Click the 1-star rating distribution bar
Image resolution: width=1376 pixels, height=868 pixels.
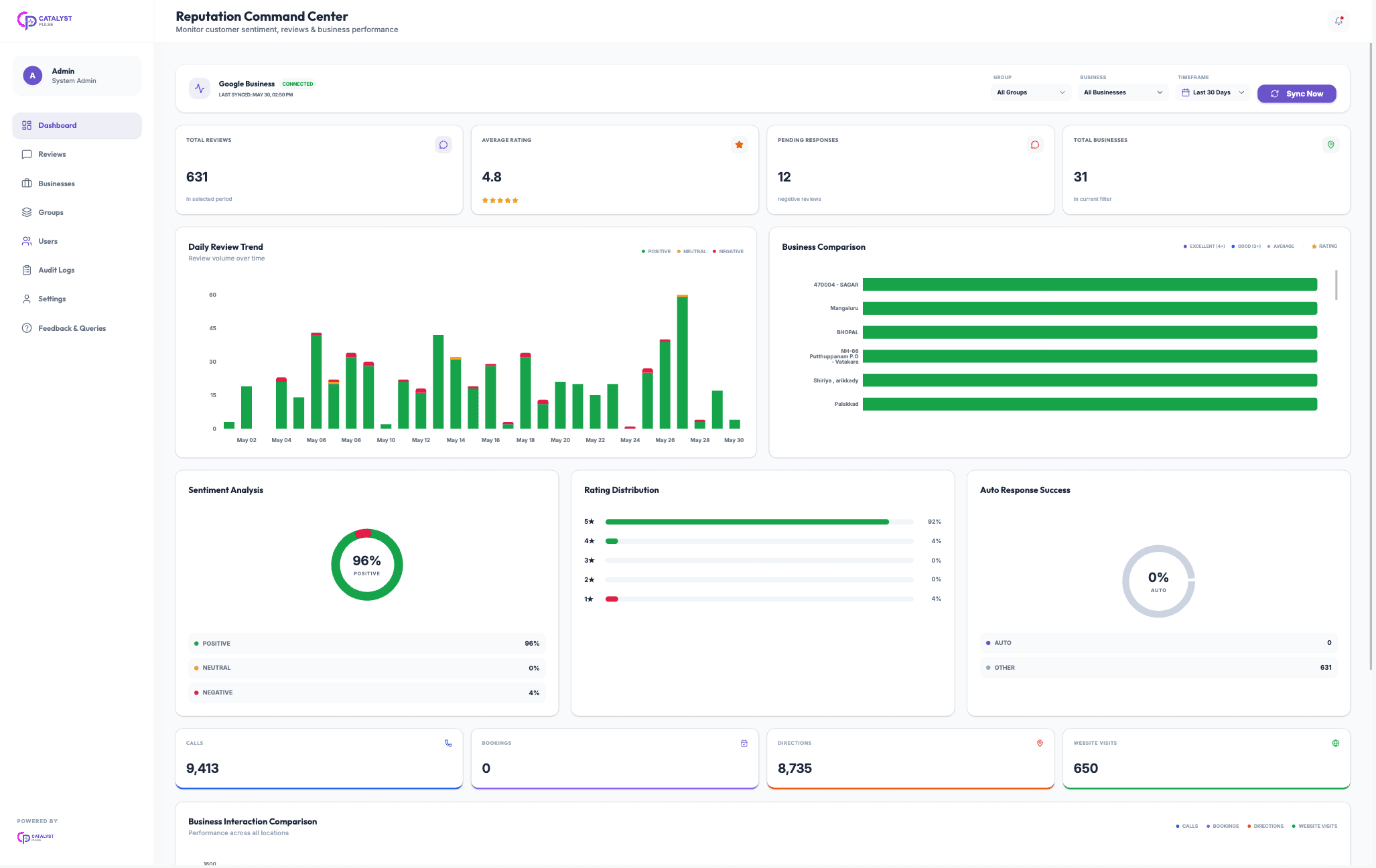(x=759, y=599)
